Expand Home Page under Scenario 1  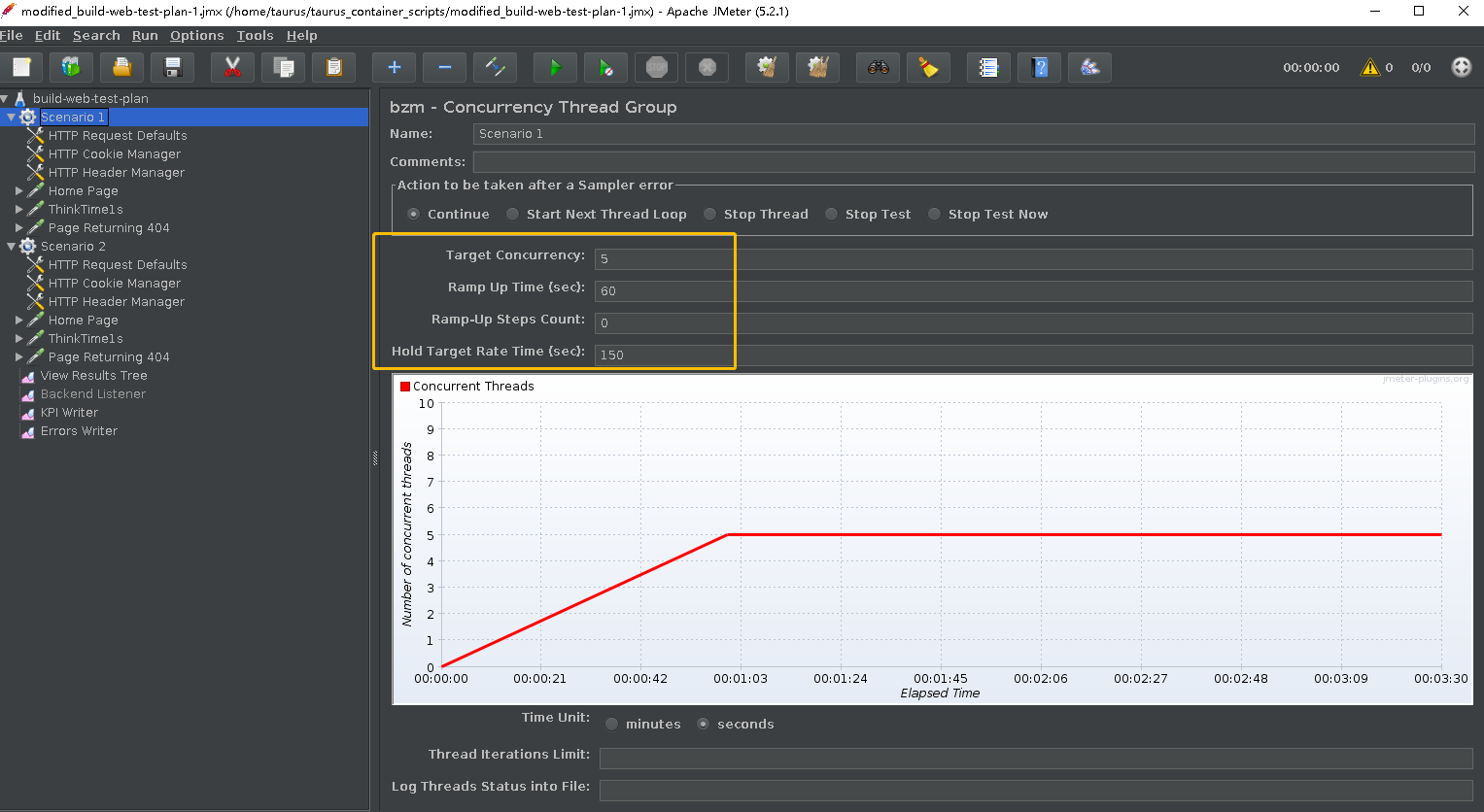19,190
